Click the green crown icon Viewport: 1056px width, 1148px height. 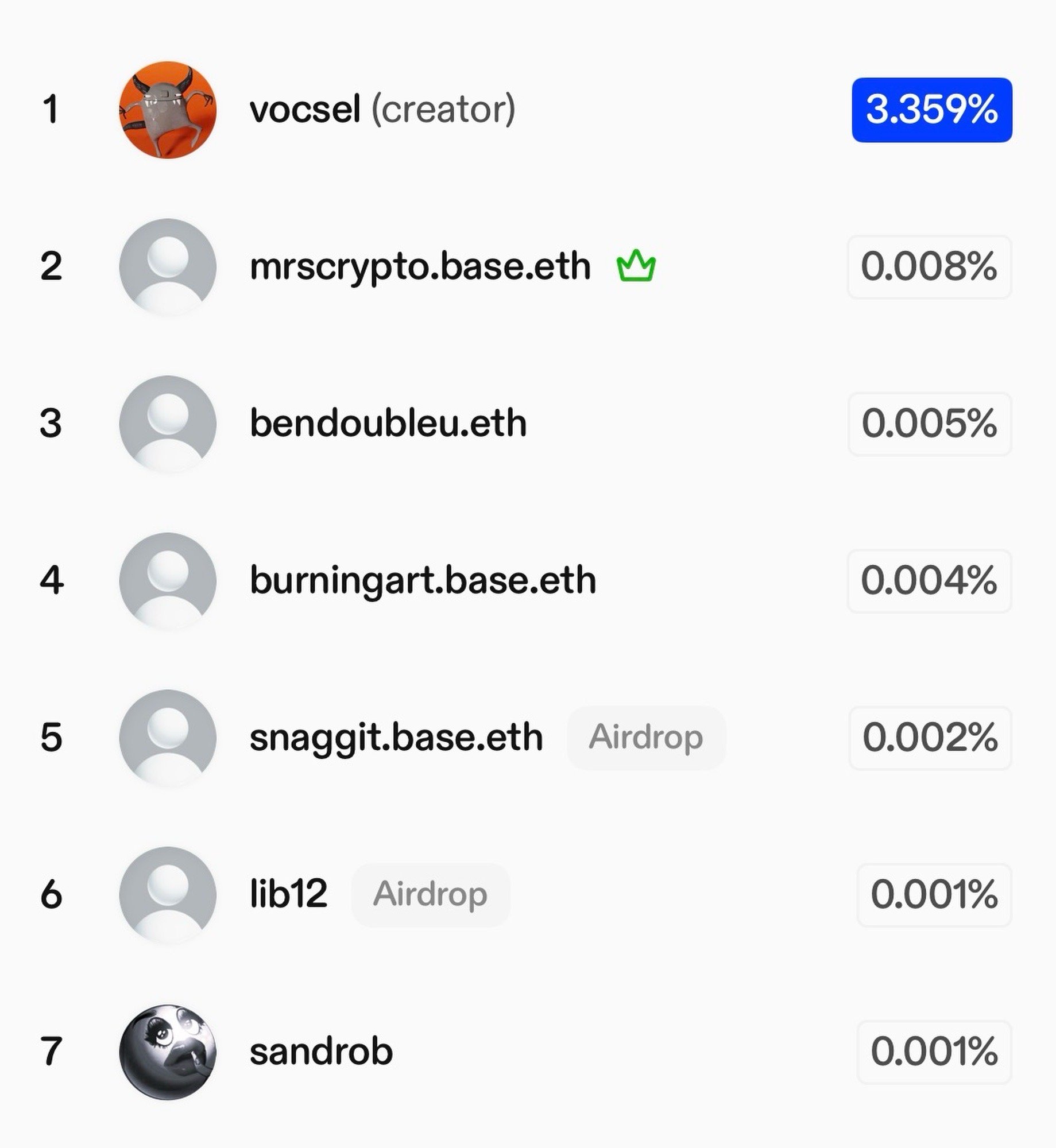coord(636,266)
